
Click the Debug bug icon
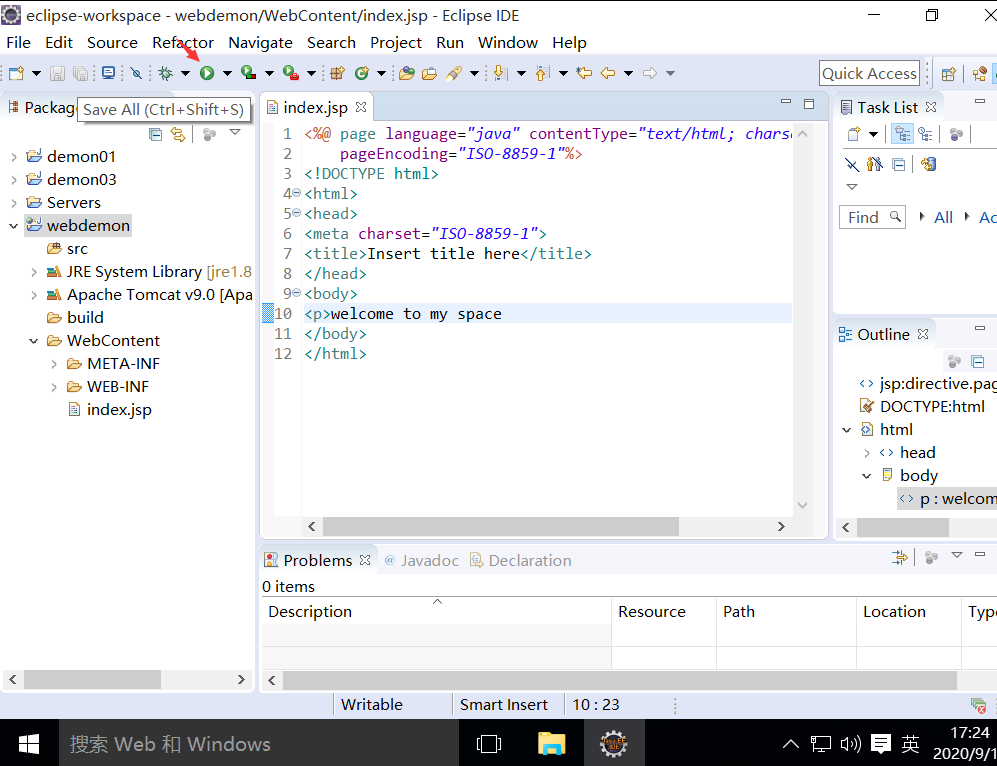click(x=166, y=73)
